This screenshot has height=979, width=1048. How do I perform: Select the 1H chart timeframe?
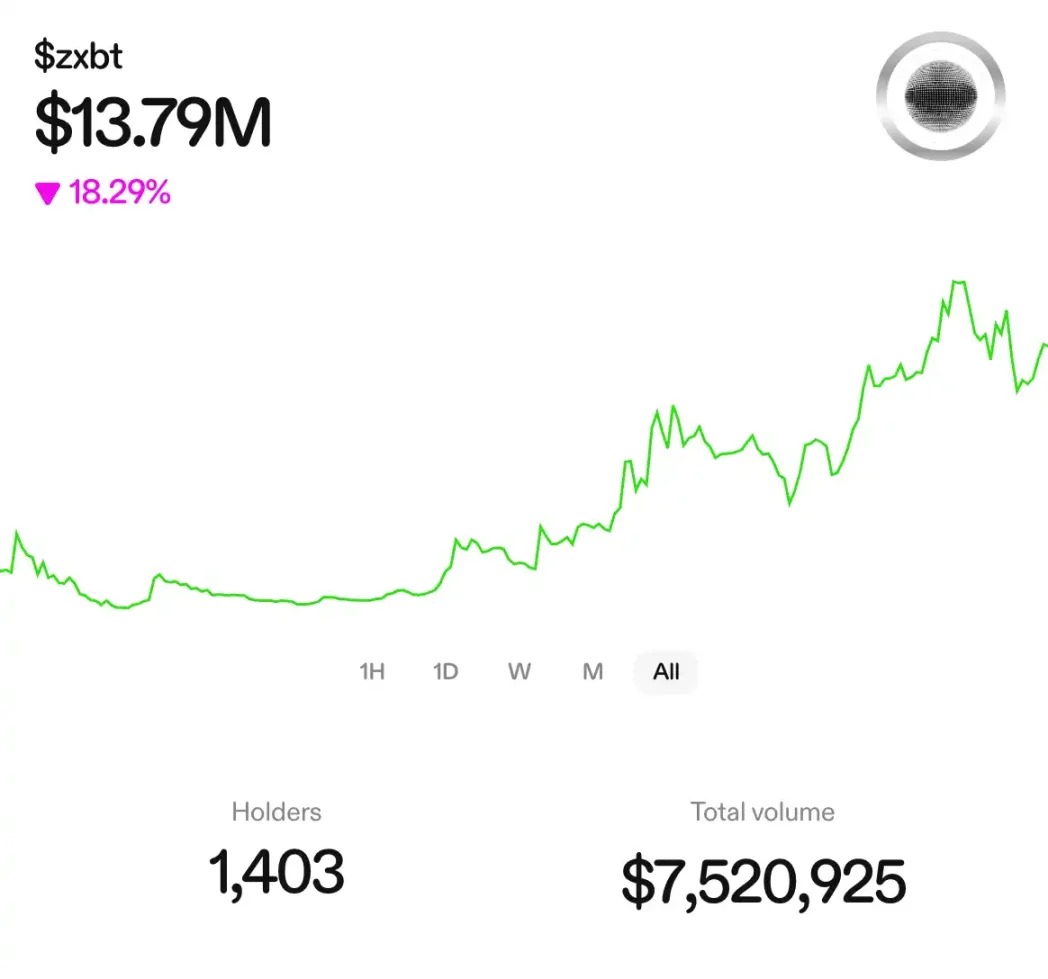(x=372, y=672)
